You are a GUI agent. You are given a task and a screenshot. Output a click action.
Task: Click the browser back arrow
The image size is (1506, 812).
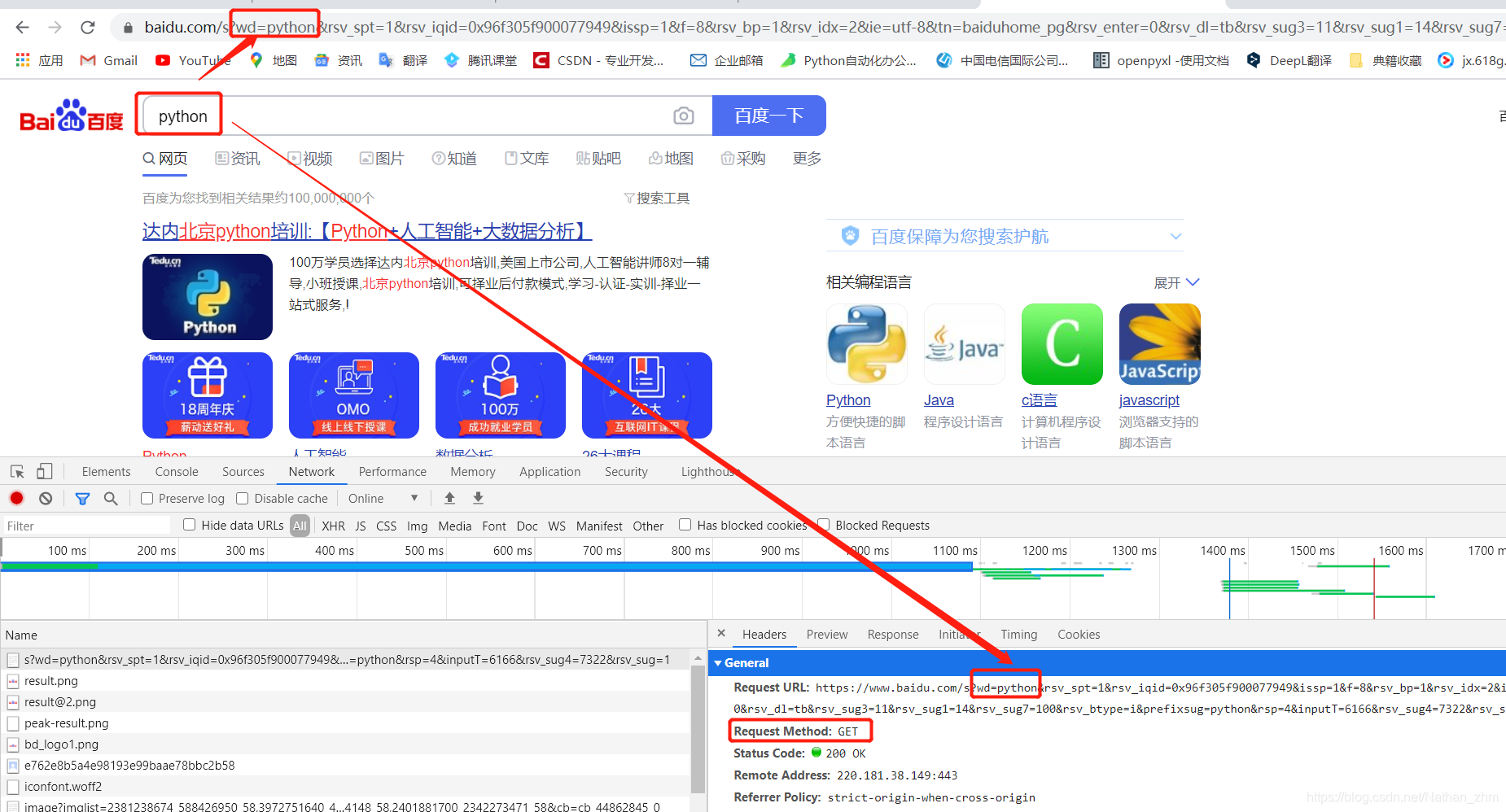[x=22, y=28]
